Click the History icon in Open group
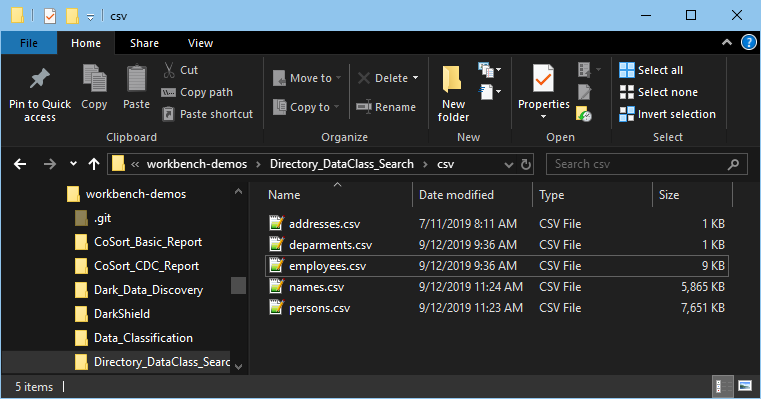This screenshot has height=399, width=761. [x=584, y=114]
